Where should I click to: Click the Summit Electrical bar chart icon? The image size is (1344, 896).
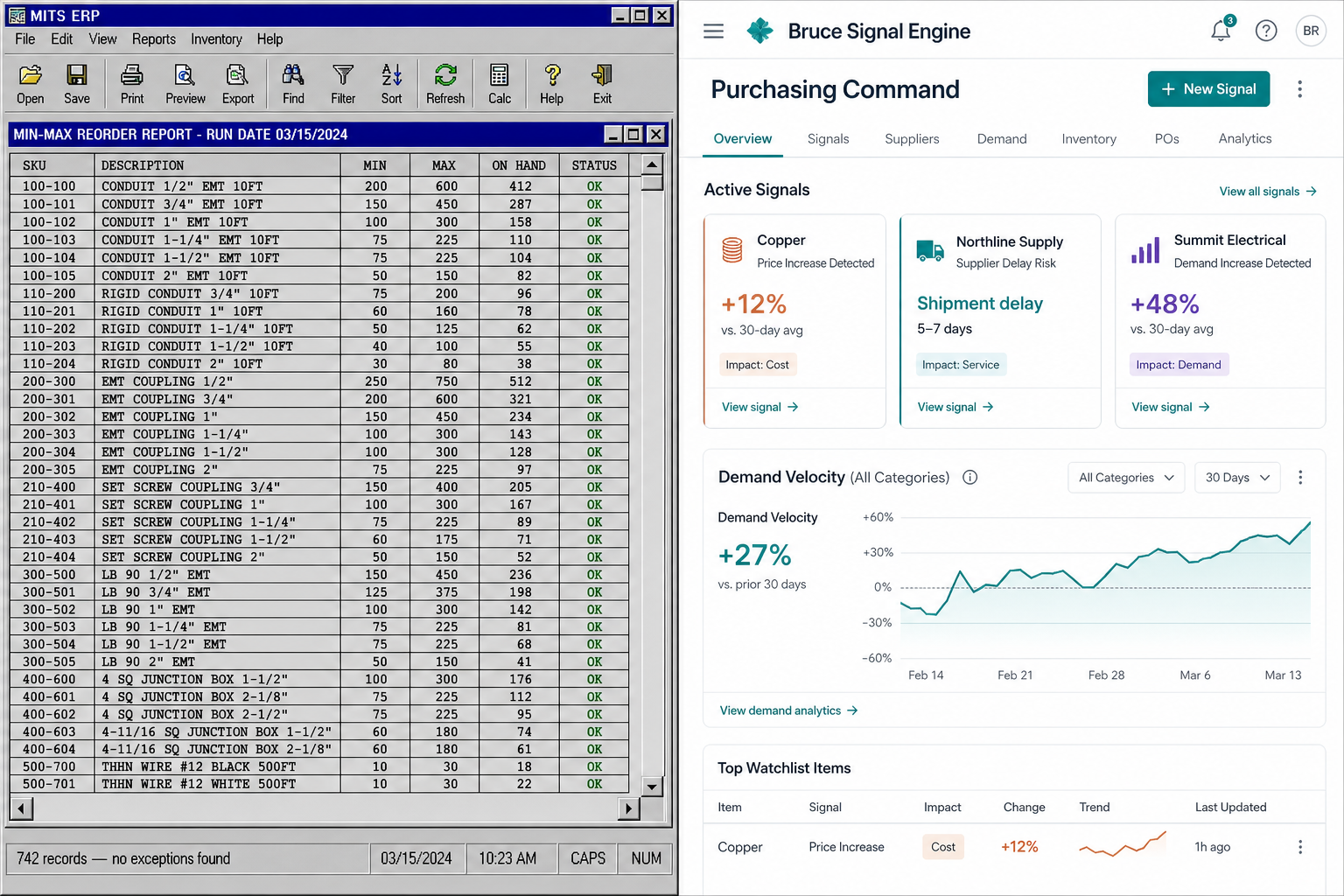tap(1145, 250)
